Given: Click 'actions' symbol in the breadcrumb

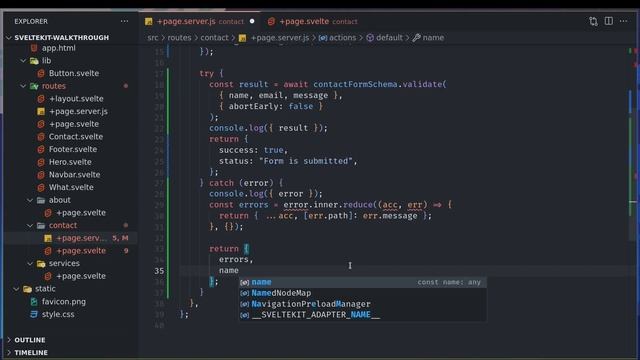Looking at the screenshot, I should point(342,38).
